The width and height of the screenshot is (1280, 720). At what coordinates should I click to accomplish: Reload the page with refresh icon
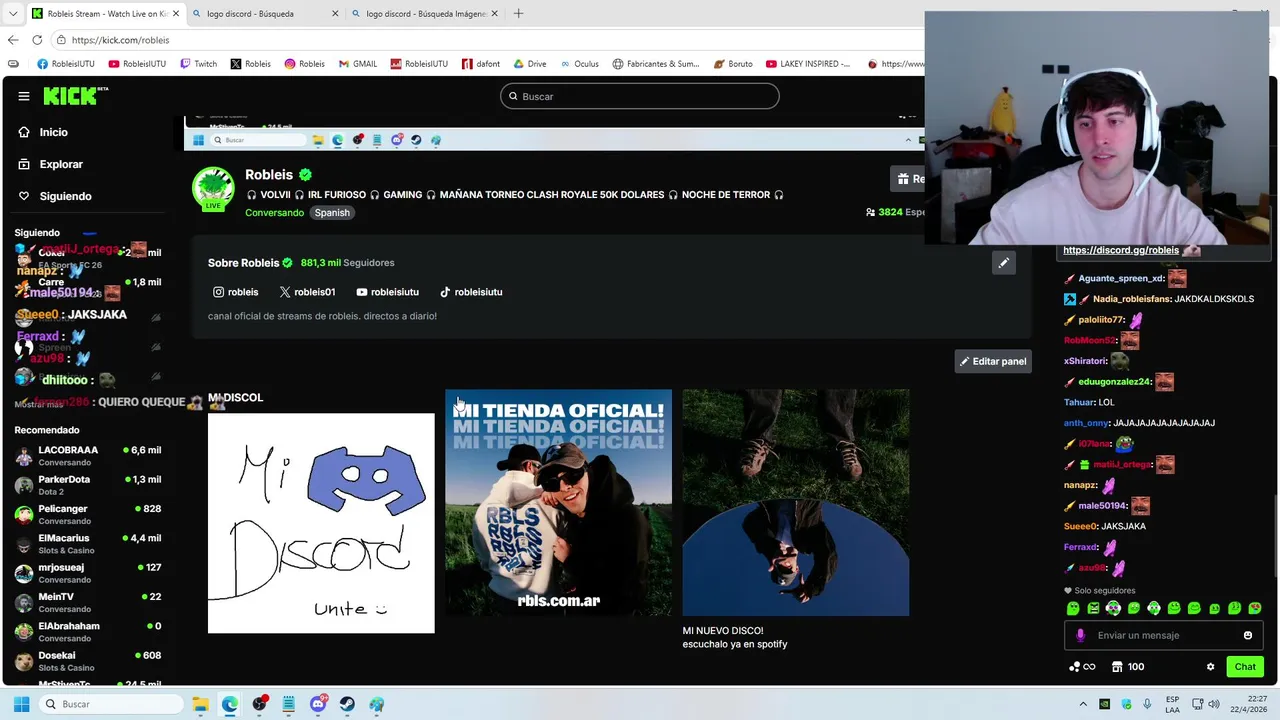pyautogui.click(x=37, y=40)
